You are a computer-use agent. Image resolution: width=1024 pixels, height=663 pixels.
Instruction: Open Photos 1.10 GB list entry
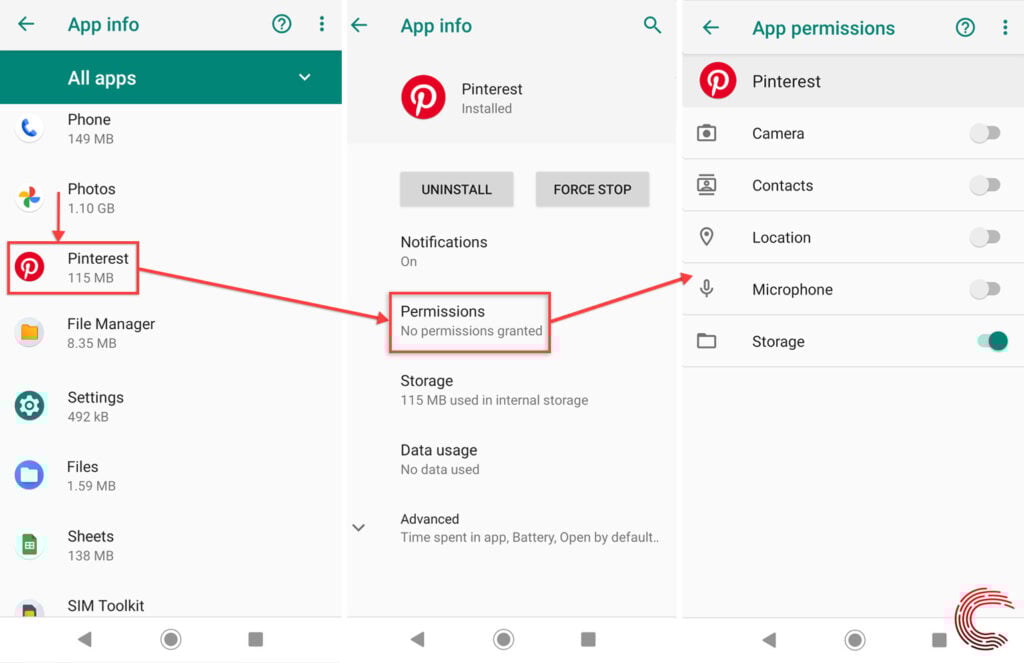coord(170,198)
